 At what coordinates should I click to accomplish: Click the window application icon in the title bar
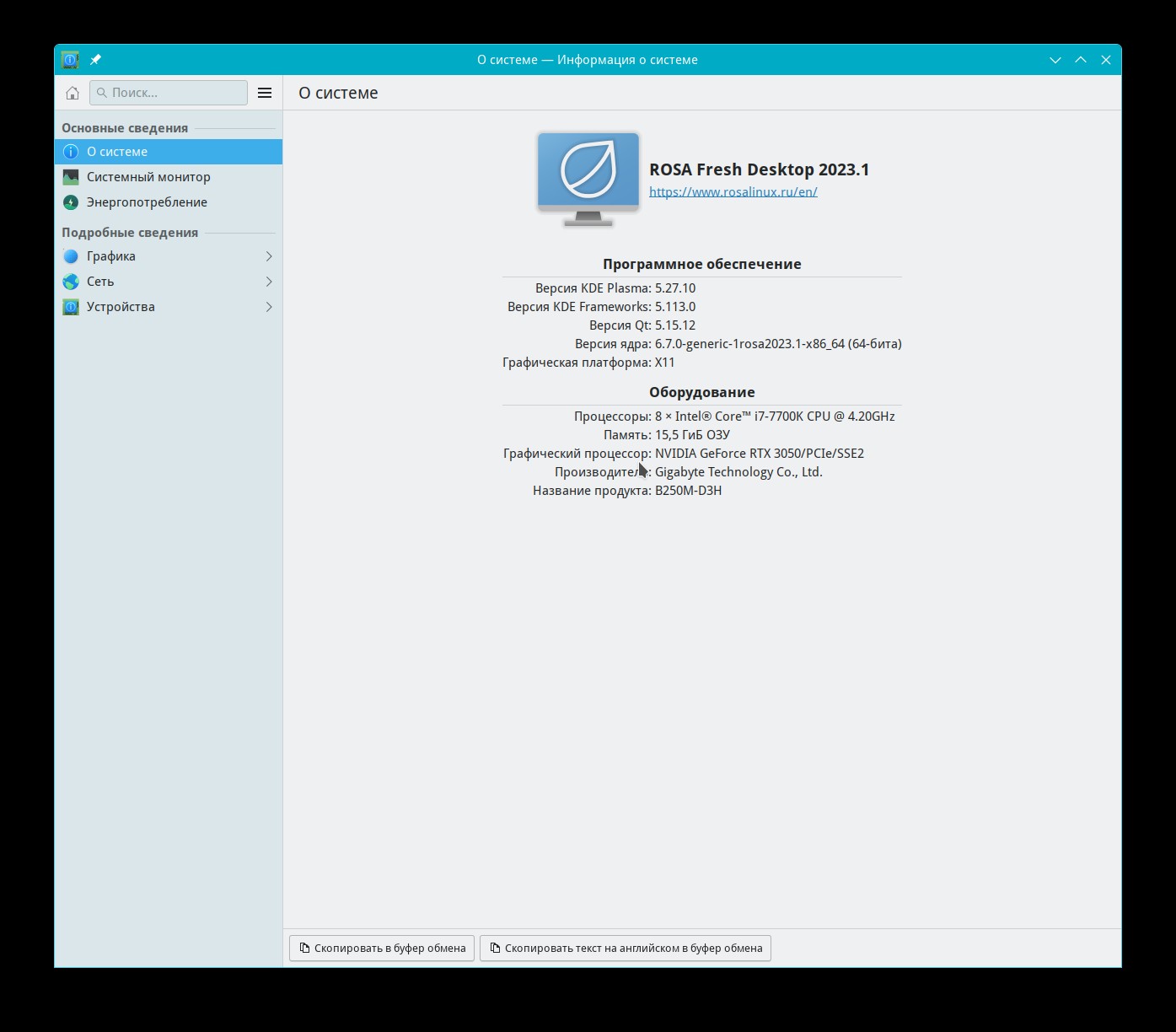point(70,60)
